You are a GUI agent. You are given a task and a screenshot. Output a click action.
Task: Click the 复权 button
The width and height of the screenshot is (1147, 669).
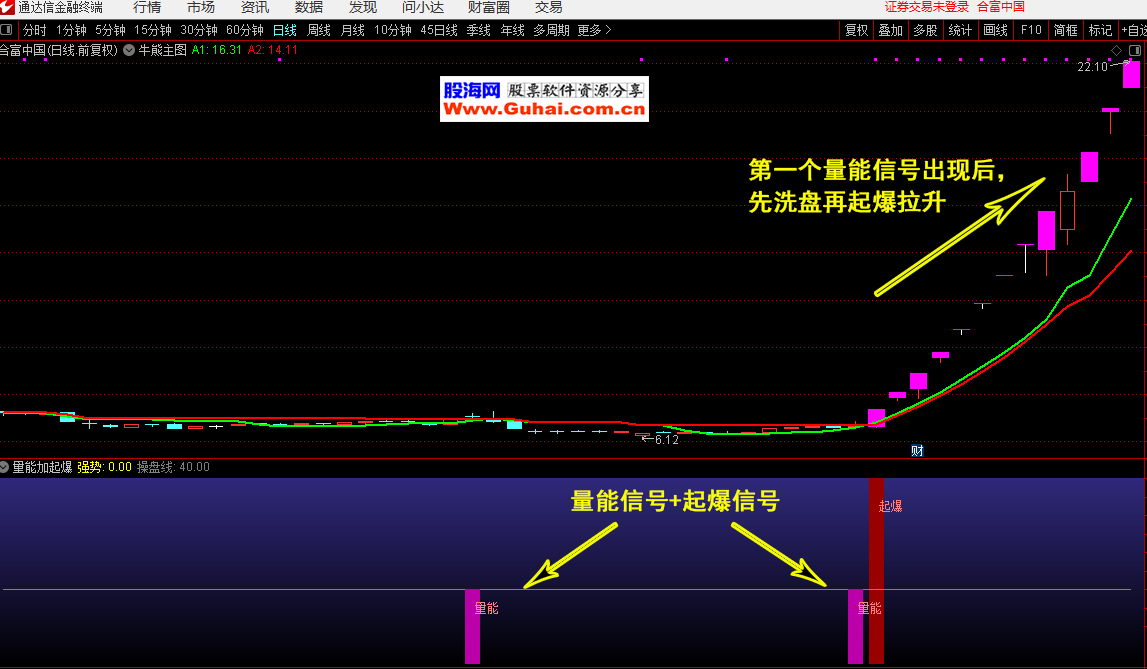(x=856, y=30)
